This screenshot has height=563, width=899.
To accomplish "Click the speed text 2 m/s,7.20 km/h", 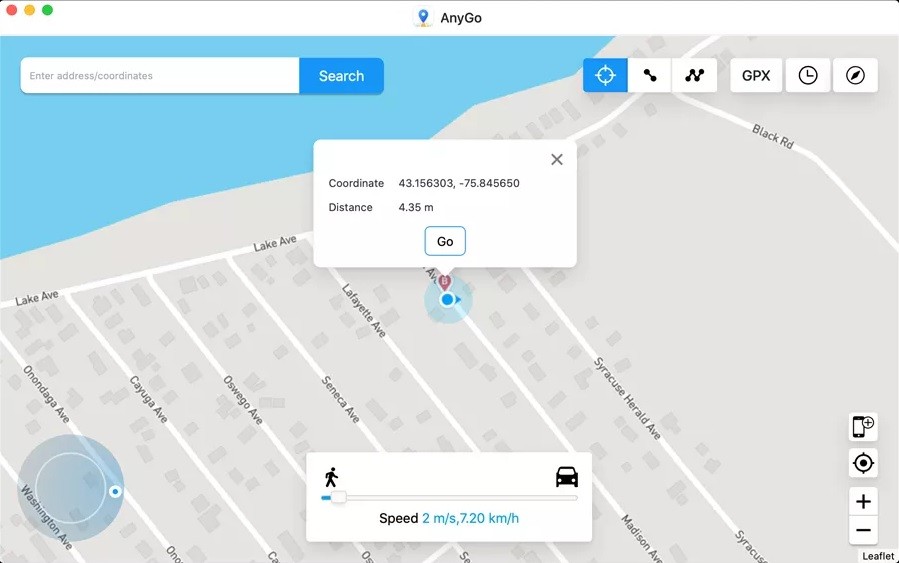I will coord(470,518).
